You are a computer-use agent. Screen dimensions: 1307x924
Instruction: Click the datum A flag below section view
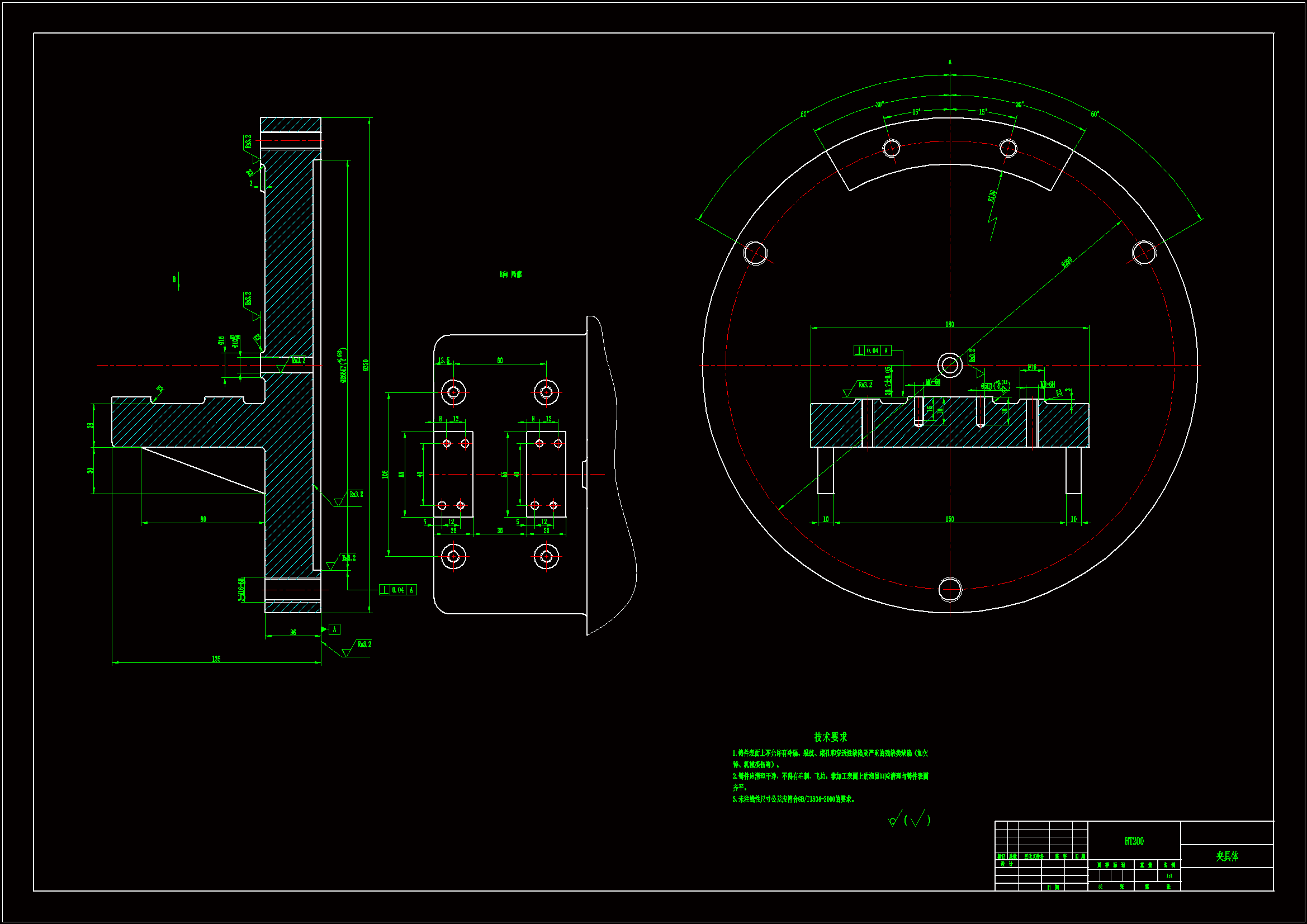(x=335, y=629)
